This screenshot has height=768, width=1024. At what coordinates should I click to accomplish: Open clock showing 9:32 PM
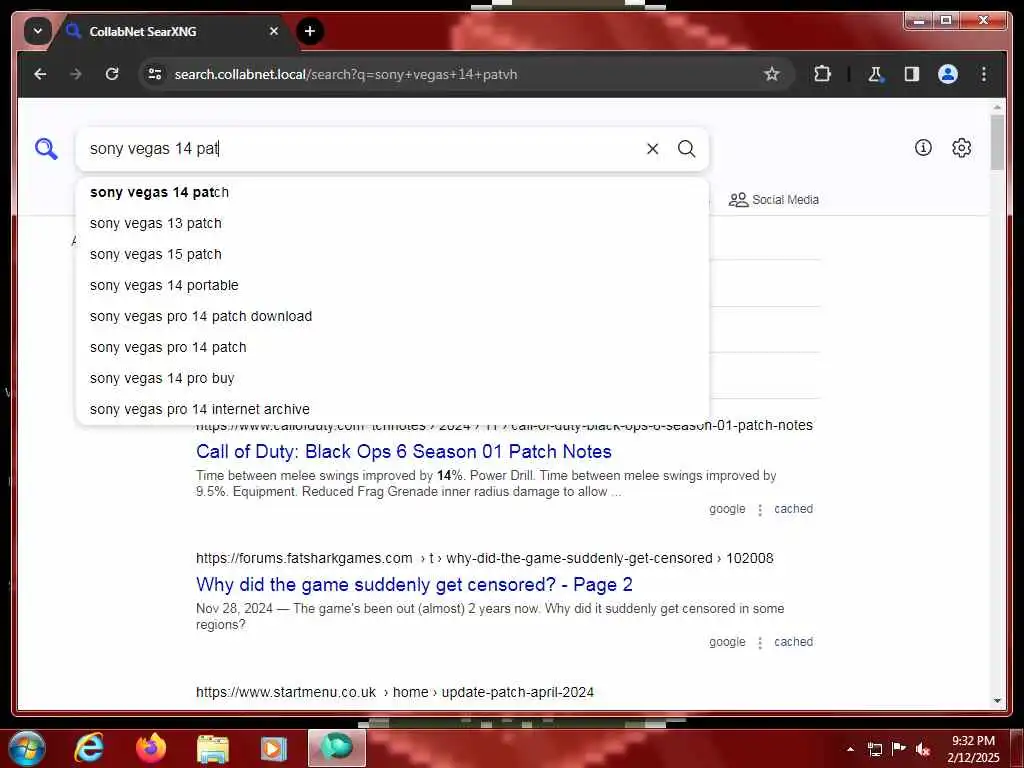(x=973, y=749)
